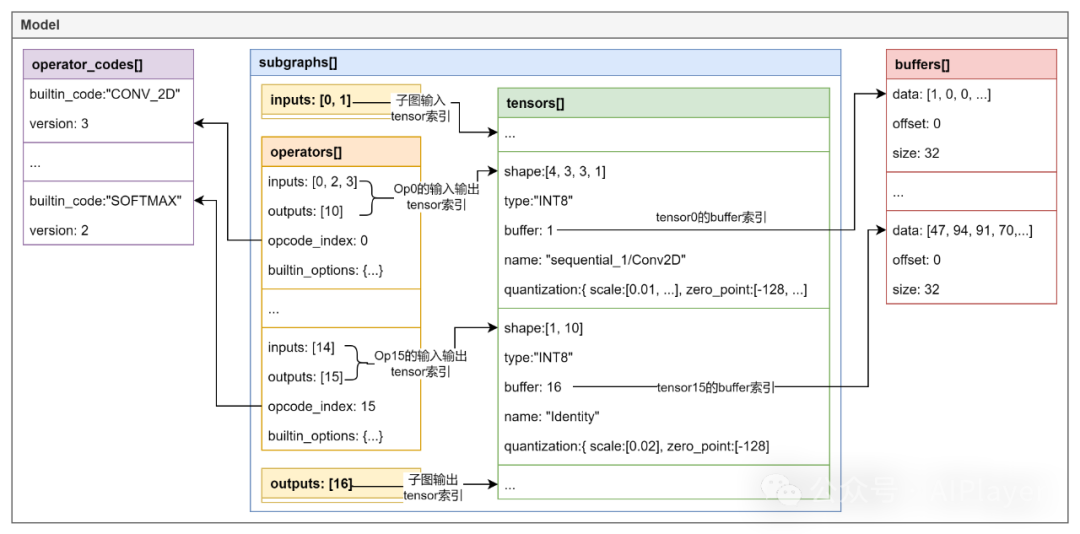The width and height of the screenshot is (1080, 534).
Task: Select the subgraphs[] title bar
Action: point(545,62)
